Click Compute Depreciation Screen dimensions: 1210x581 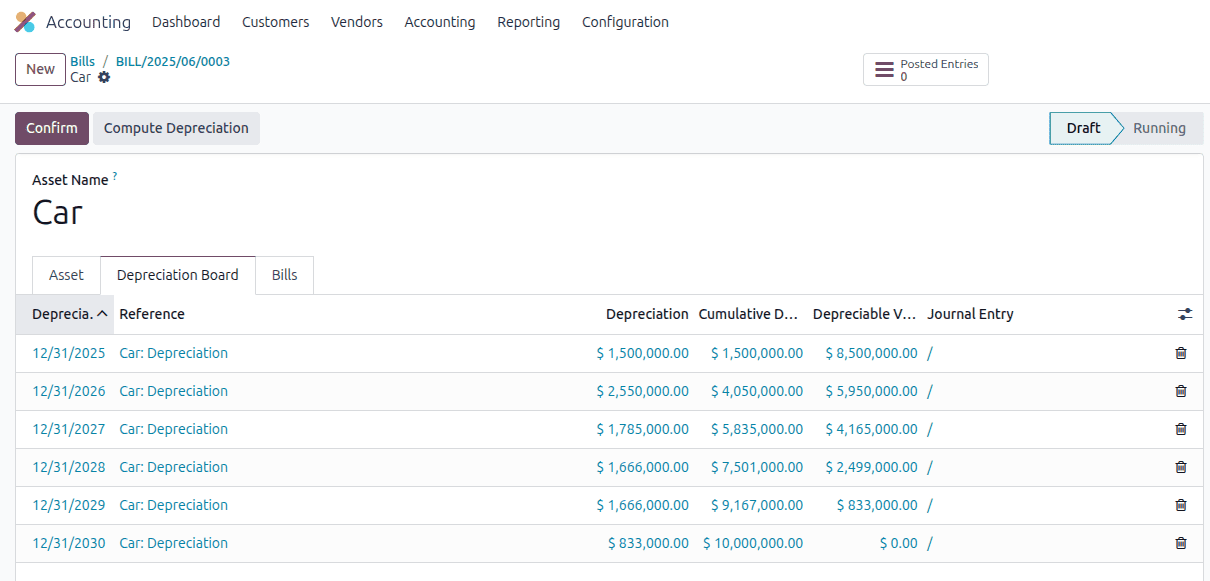coord(175,128)
